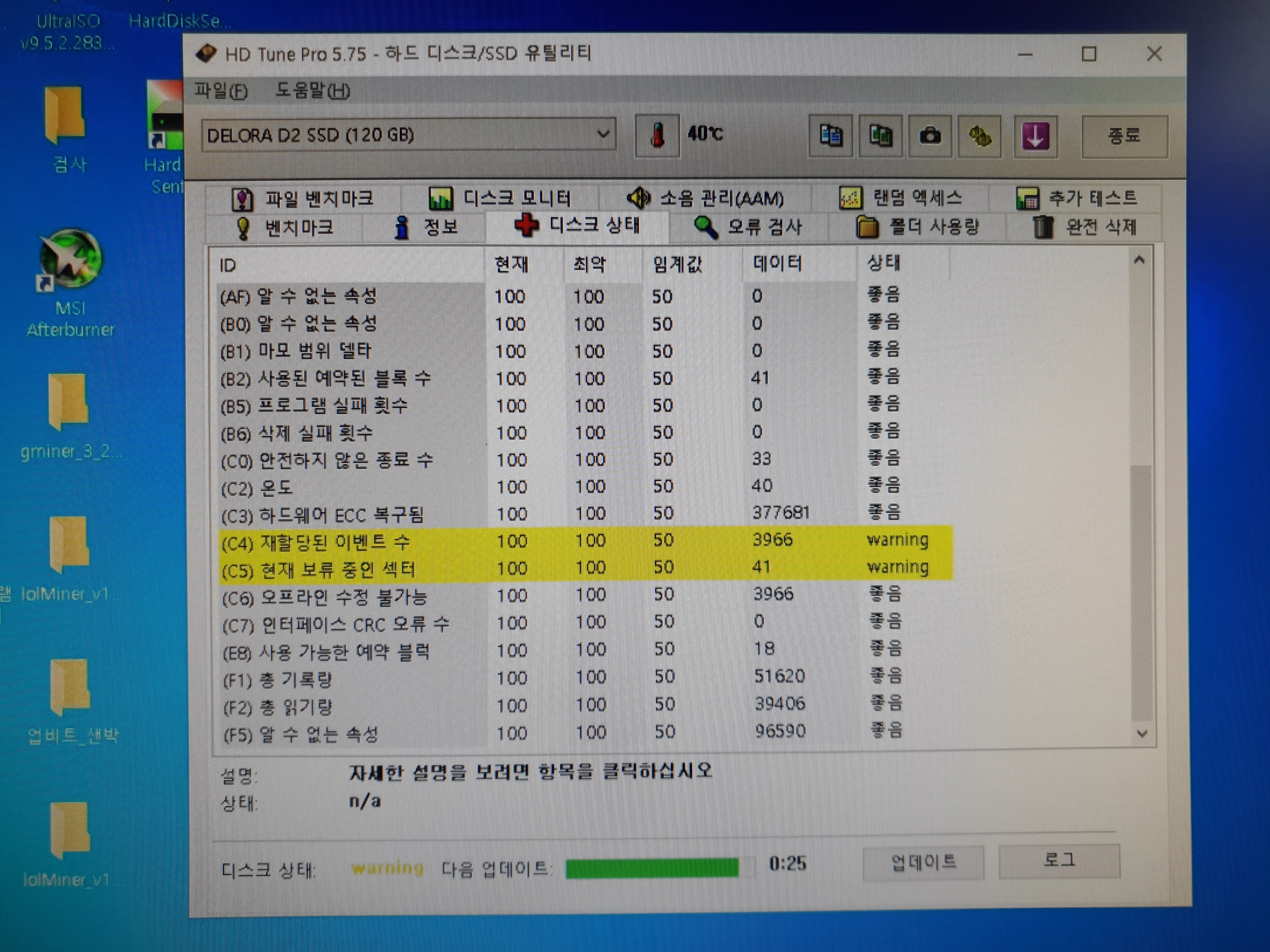Click the 현재 column header

(524, 264)
